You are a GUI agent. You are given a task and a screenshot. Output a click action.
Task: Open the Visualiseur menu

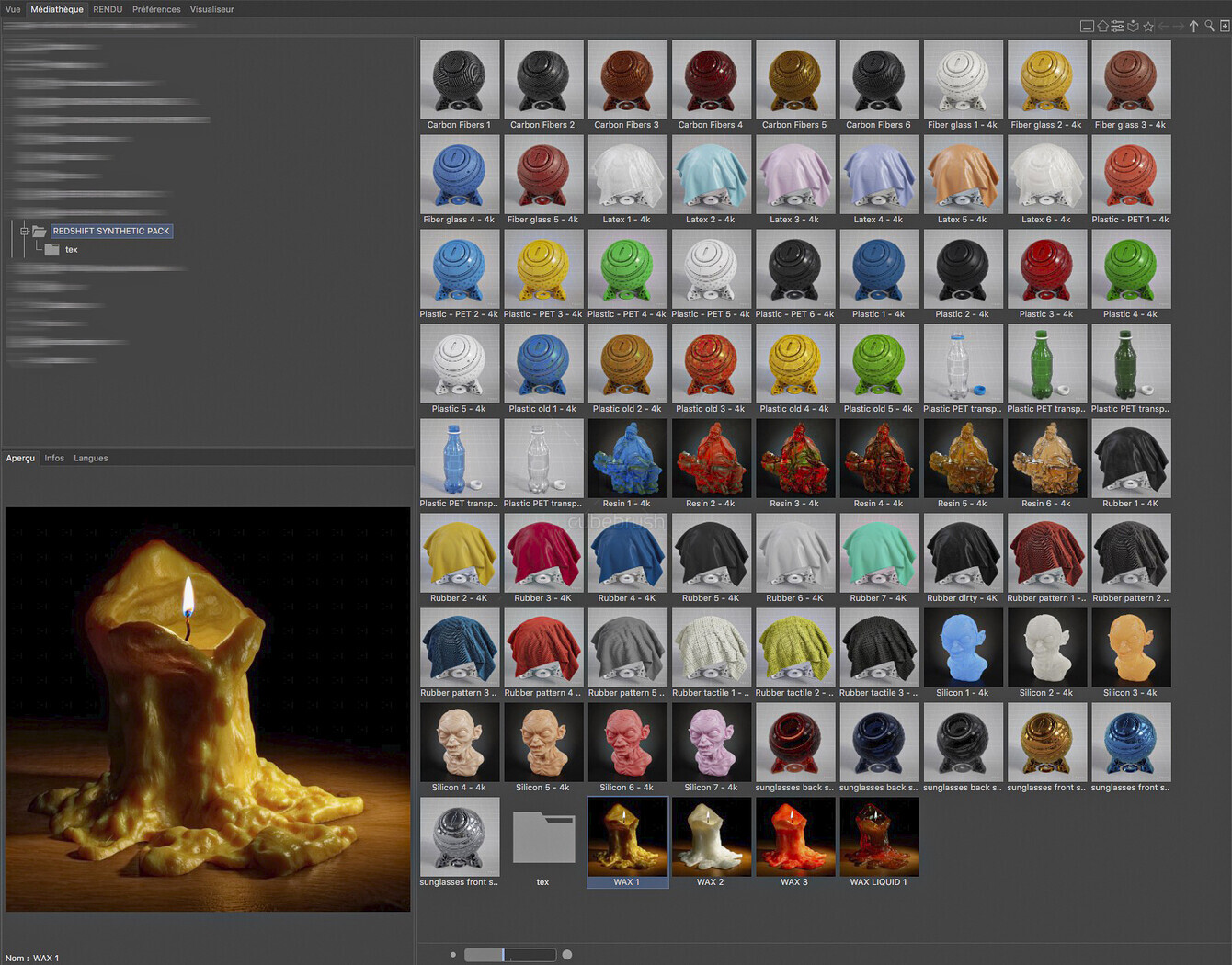point(211,9)
